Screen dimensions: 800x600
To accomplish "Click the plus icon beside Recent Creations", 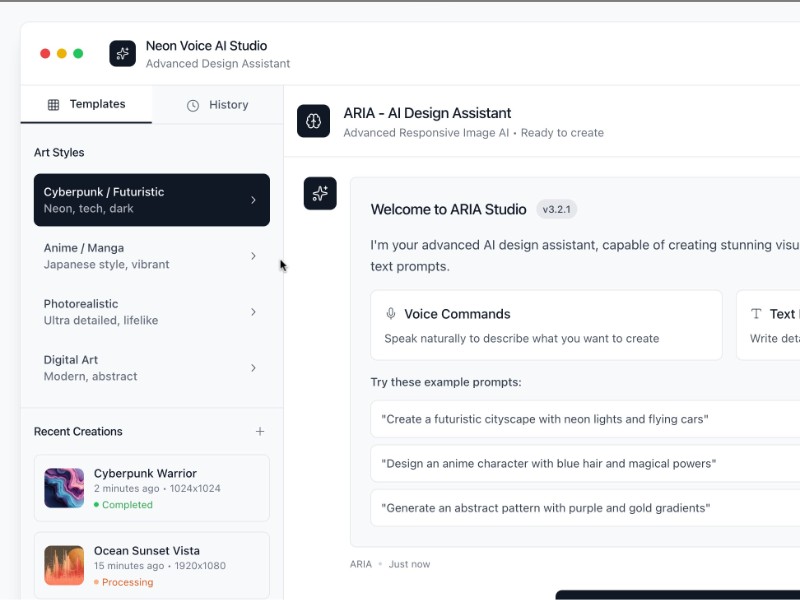I will click(x=260, y=431).
